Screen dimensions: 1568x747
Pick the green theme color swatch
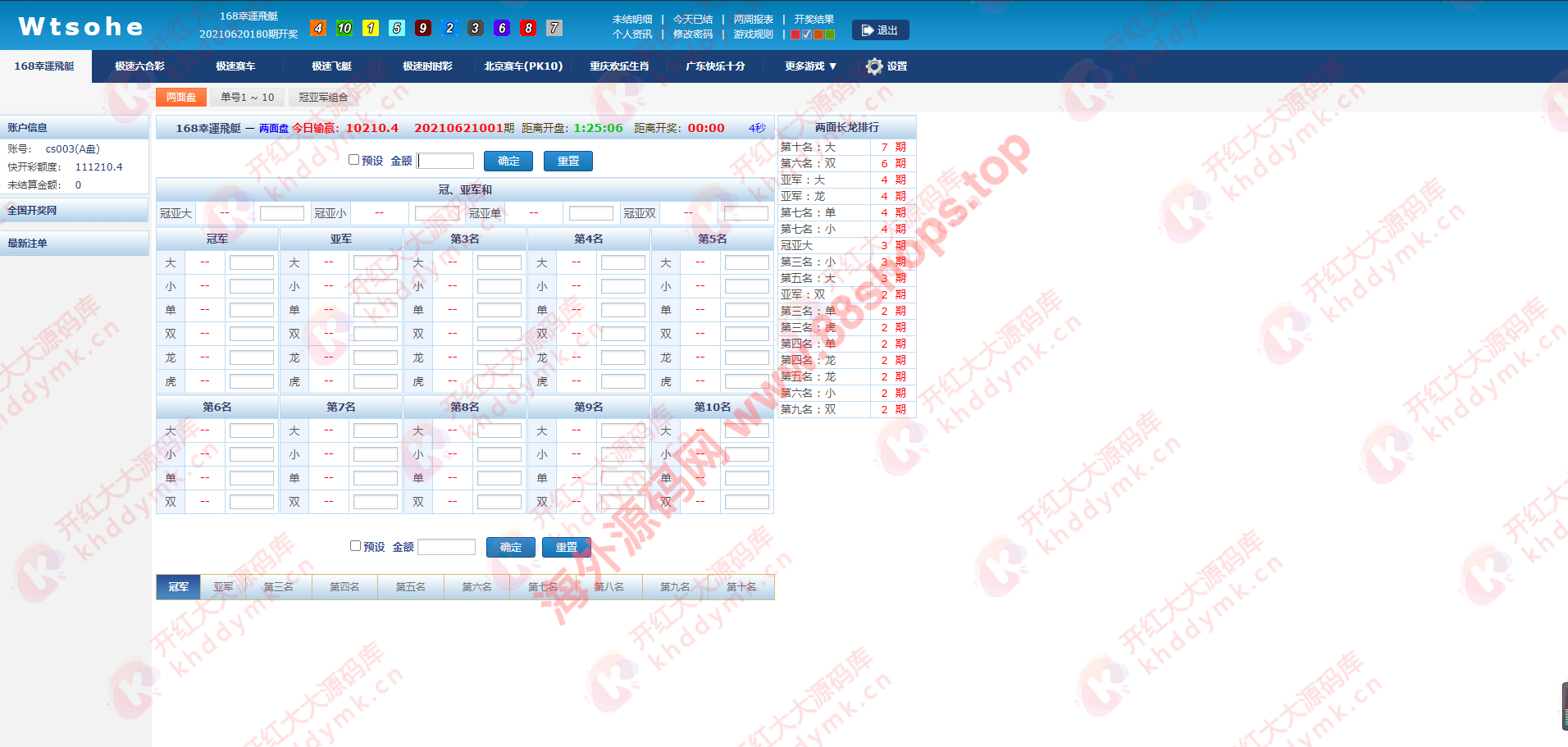click(830, 34)
